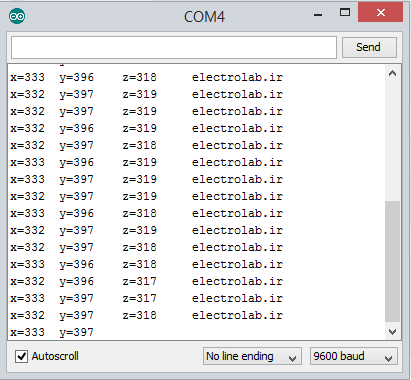Image resolution: width=411 pixels, height=380 pixels.
Task: Click the z=317 value in the x=333 row
Action: click(139, 298)
